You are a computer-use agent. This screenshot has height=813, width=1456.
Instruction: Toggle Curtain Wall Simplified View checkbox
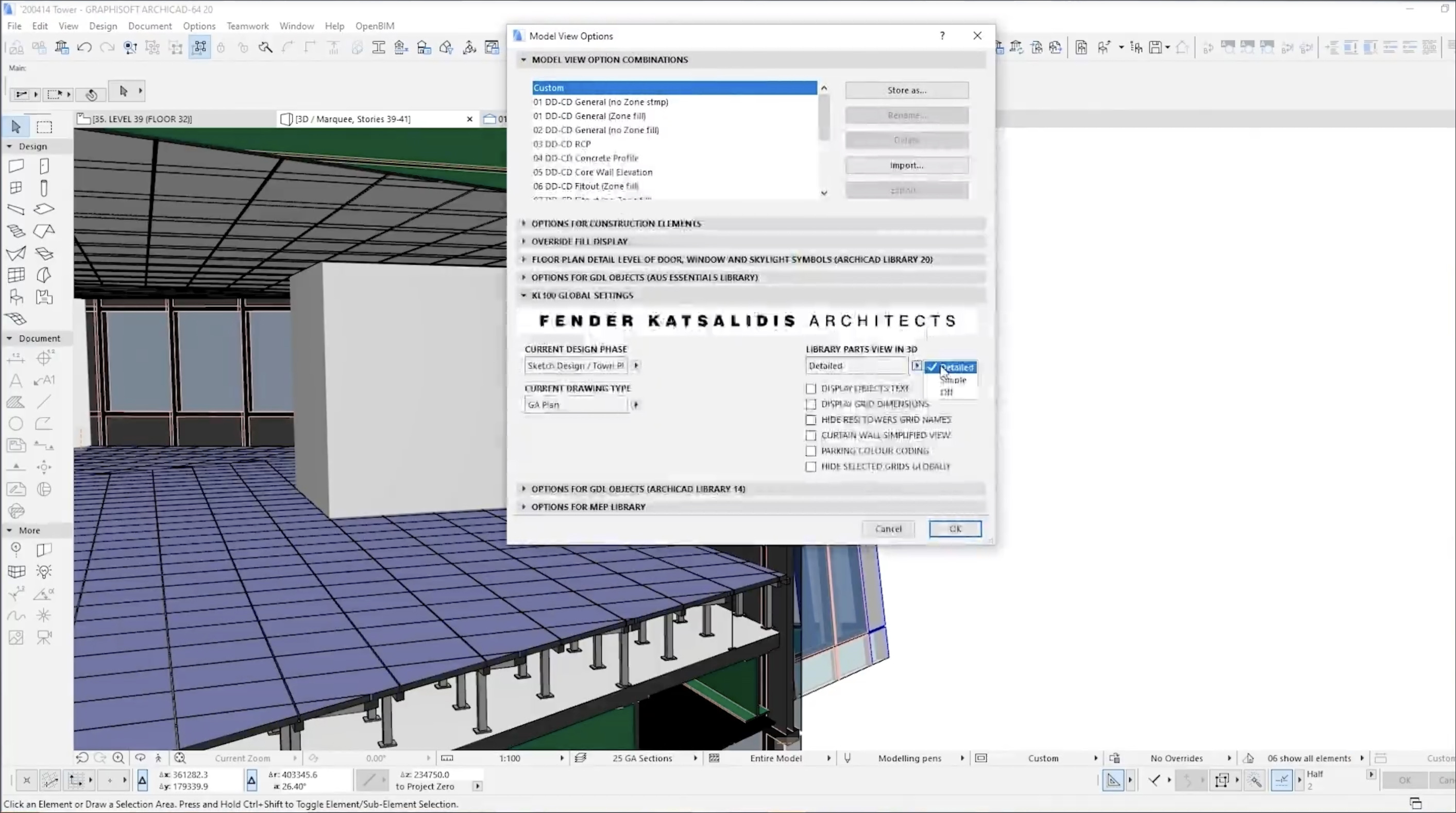point(811,435)
